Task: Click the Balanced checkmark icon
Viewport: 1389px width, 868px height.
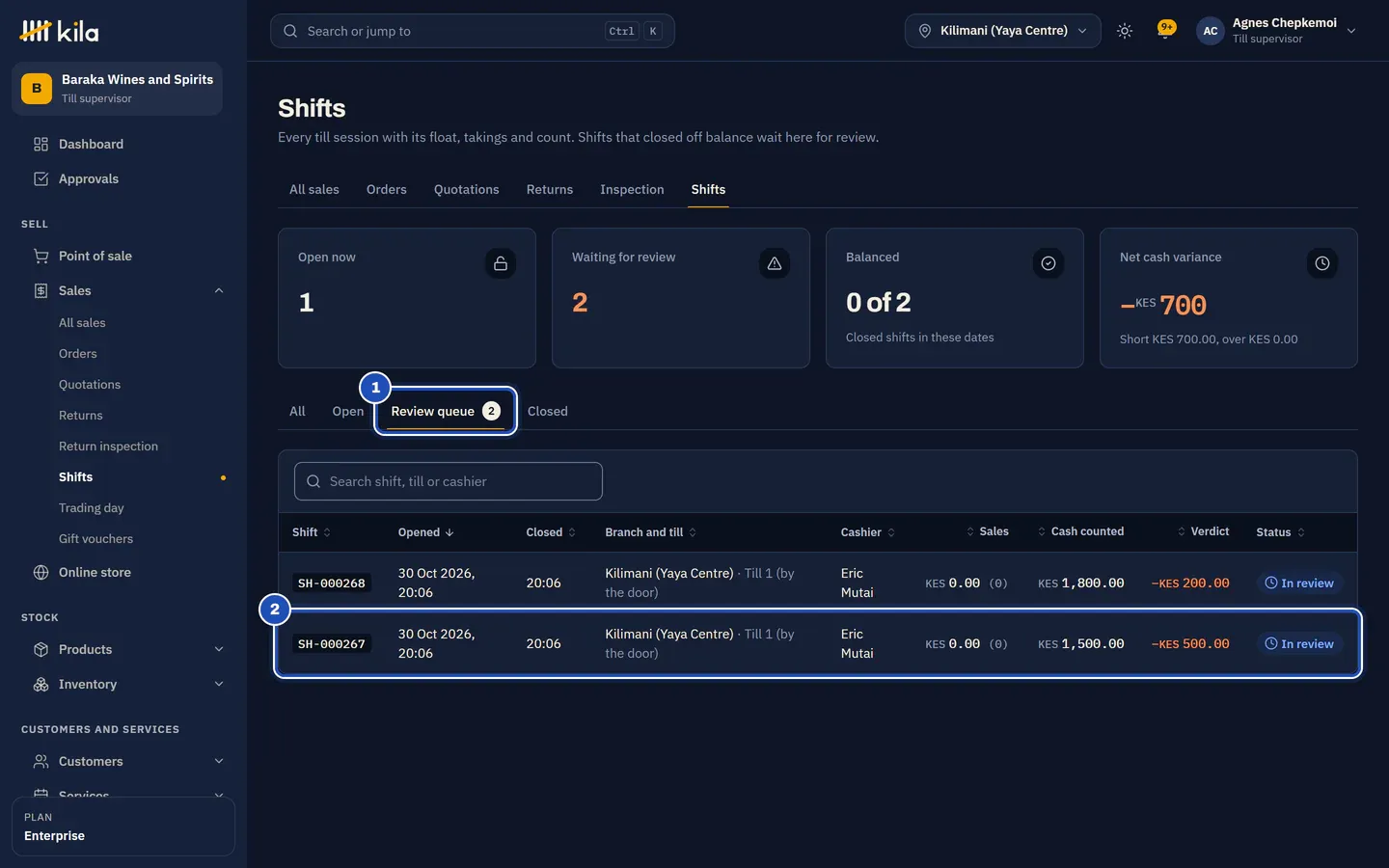Action: [1049, 263]
